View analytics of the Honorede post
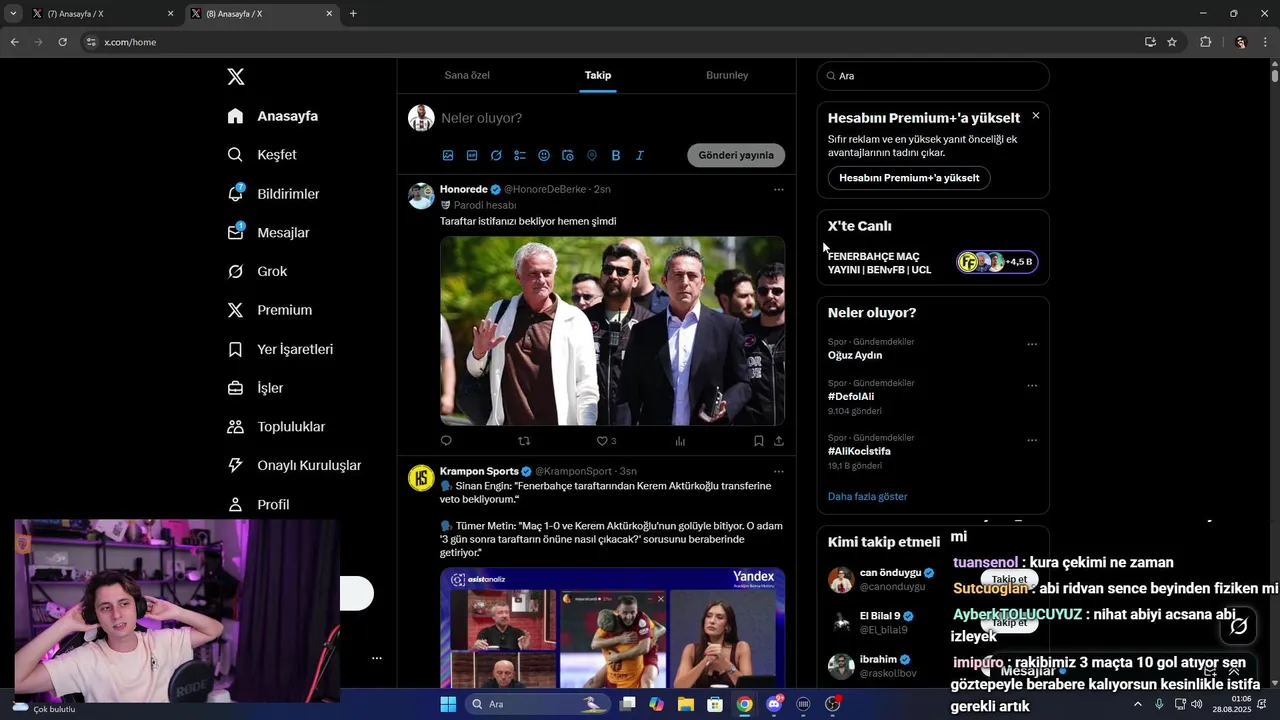1280x720 pixels. [x=680, y=441]
